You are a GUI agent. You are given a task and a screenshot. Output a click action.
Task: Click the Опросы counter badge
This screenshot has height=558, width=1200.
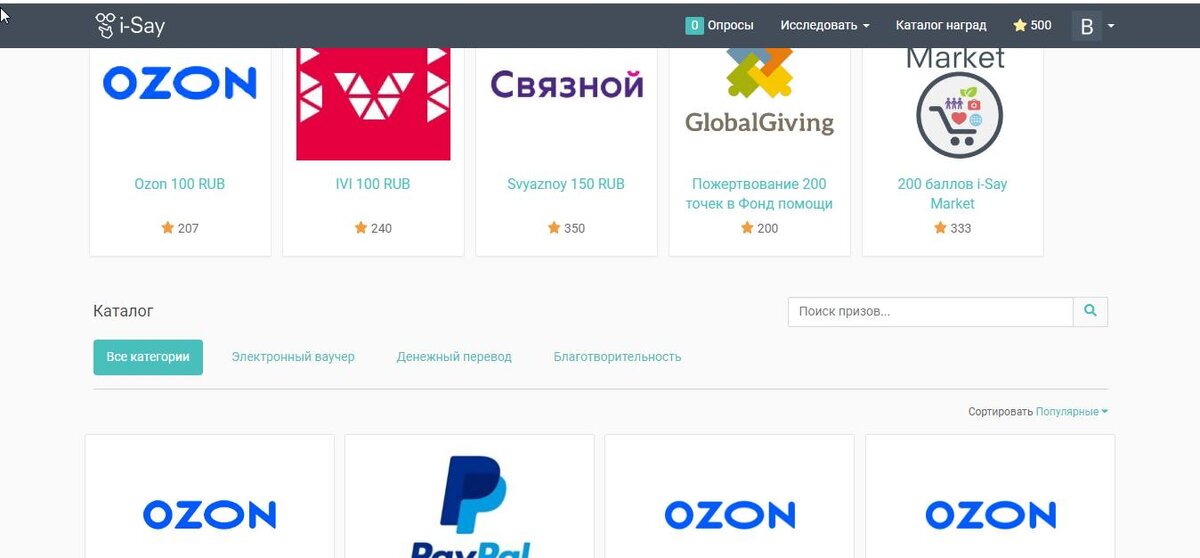pos(694,25)
